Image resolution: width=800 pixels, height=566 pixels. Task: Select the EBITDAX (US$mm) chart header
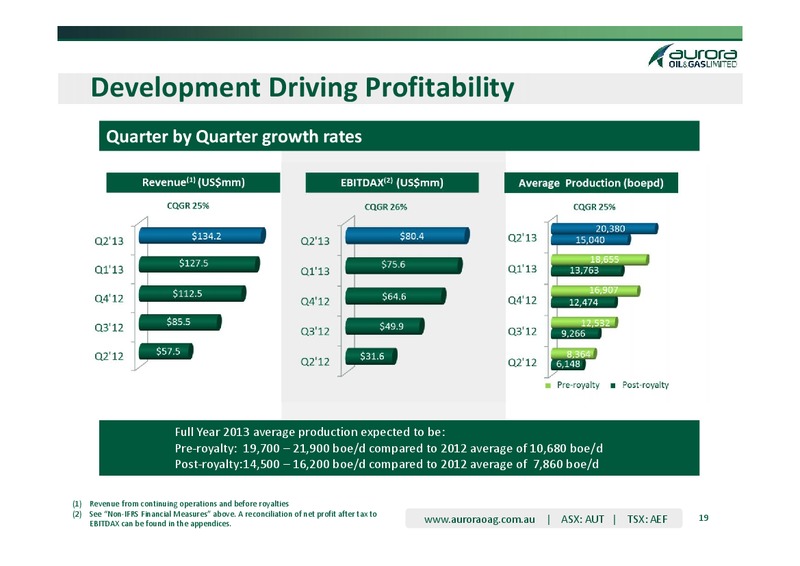click(392, 183)
